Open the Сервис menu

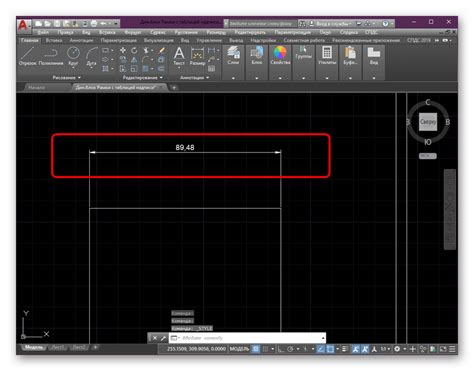158,32
